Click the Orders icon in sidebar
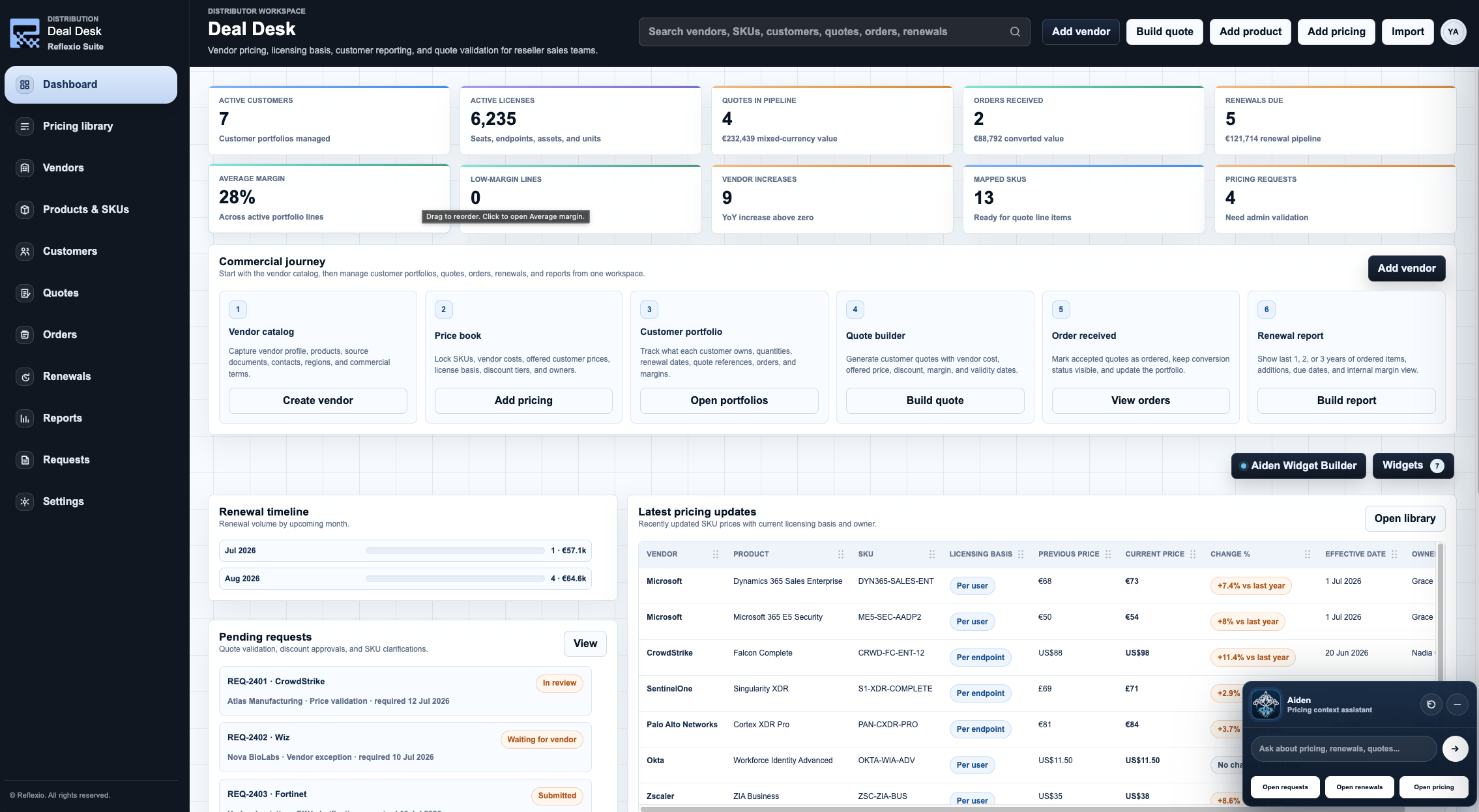 click(25, 335)
